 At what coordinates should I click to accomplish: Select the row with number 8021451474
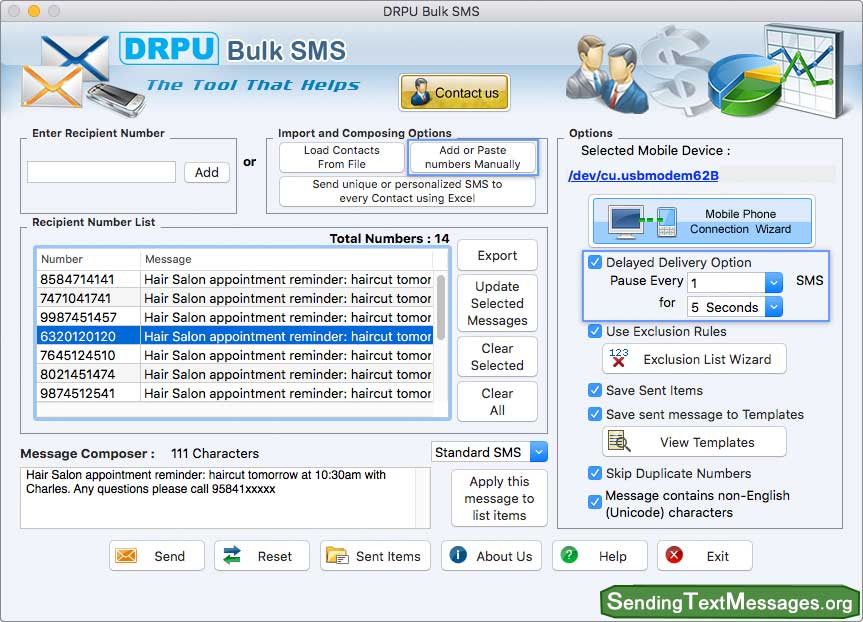[235, 374]
